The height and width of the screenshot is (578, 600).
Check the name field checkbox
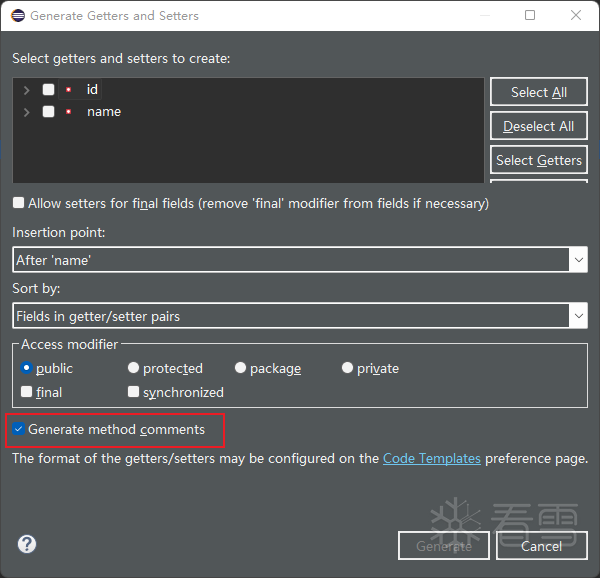click(49, 112)
